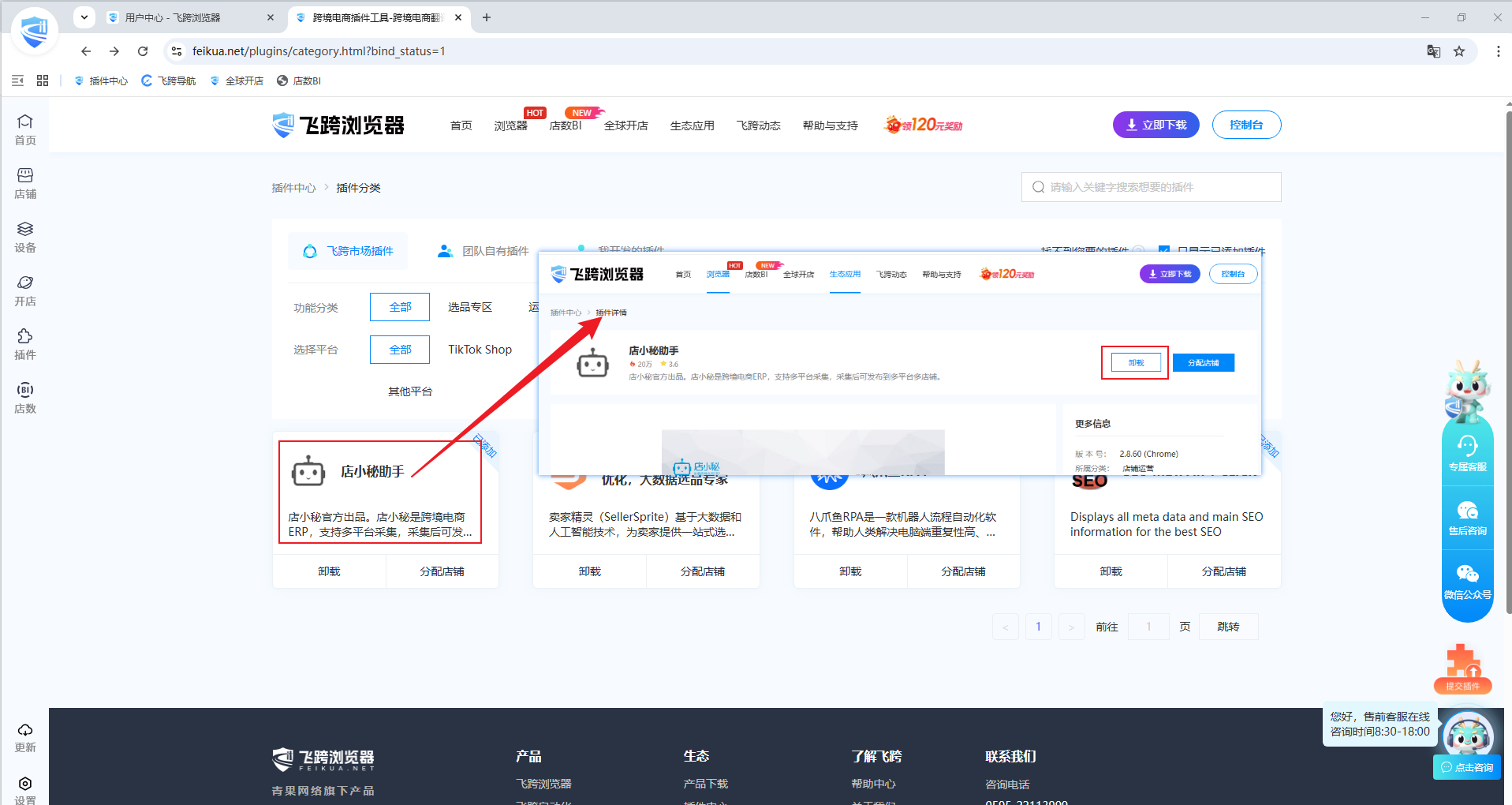
Task: Expand the tab search dropdown arrow
Action: coord(84,17)
